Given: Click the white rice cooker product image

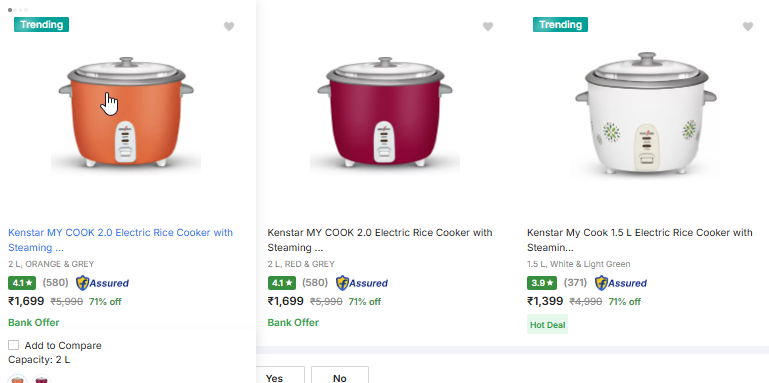Looking at the screenshot, I should point(645,114).
